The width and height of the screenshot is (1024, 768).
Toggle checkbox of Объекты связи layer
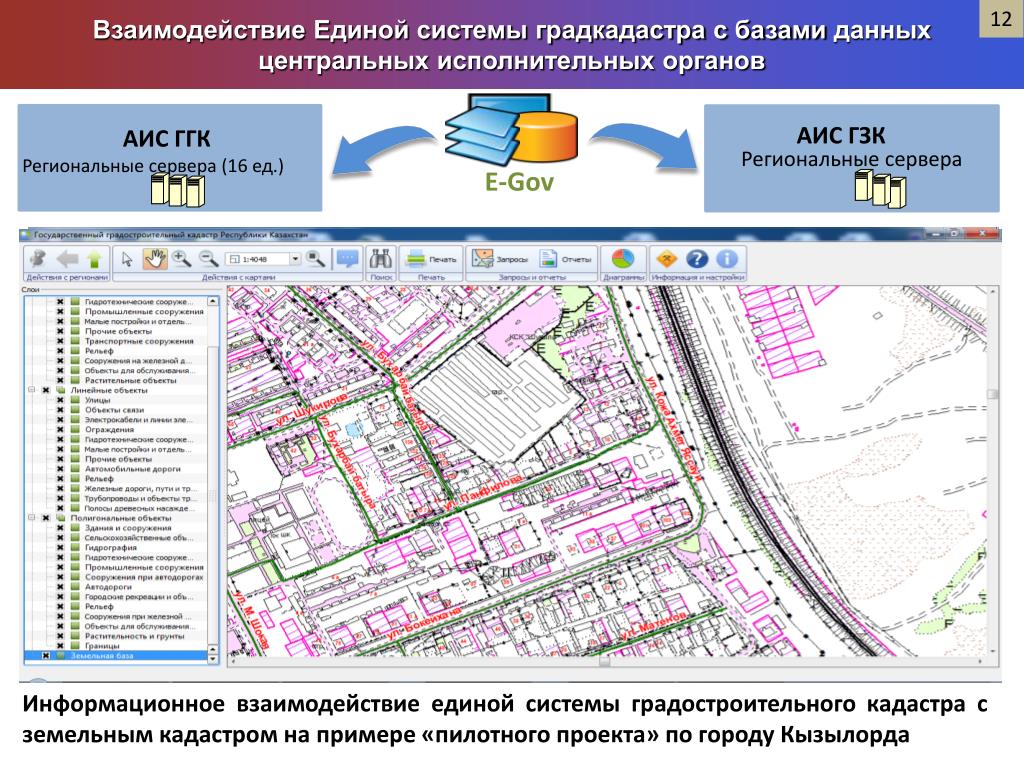59,409
